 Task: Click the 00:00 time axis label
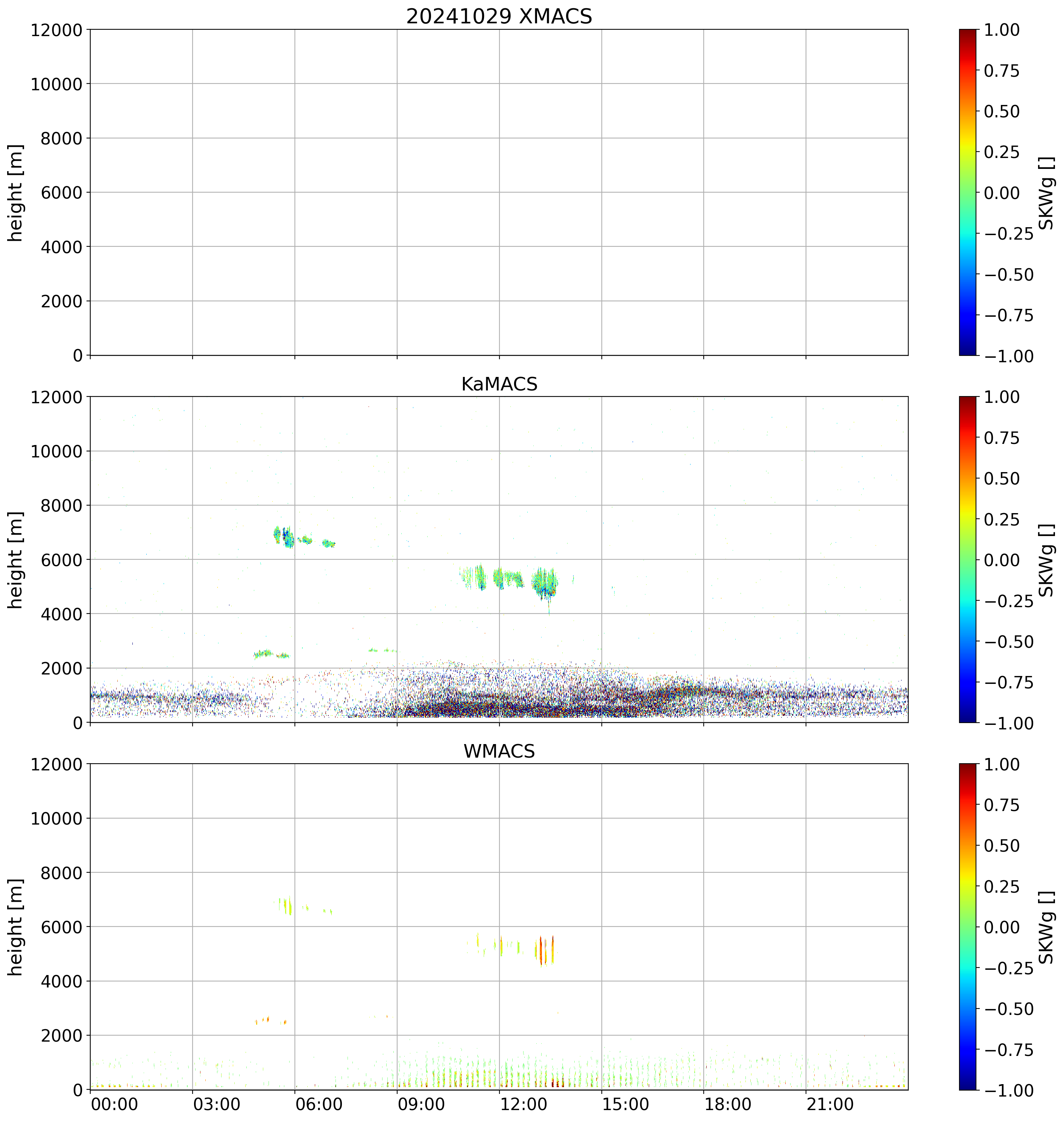[x=115, y=1104]
